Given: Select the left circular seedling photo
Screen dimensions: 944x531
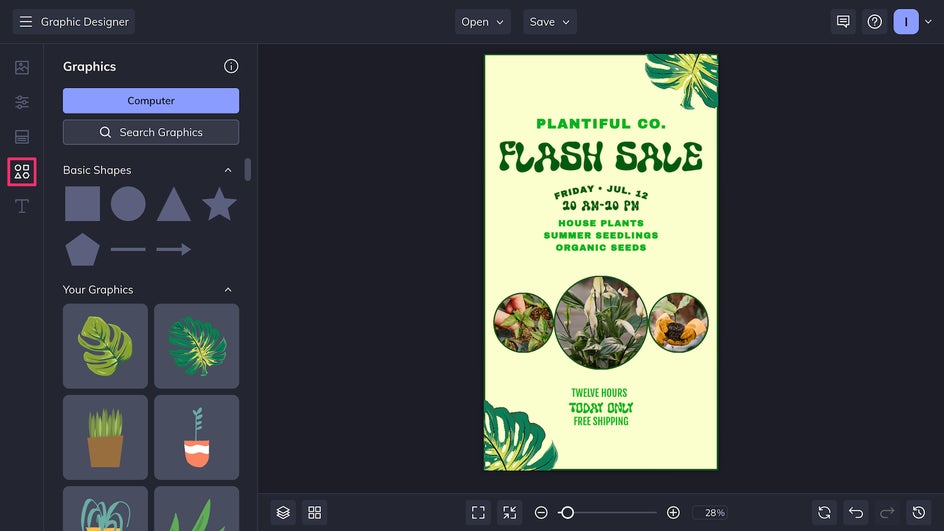Looking at the screenshot, I should point(523,323).
